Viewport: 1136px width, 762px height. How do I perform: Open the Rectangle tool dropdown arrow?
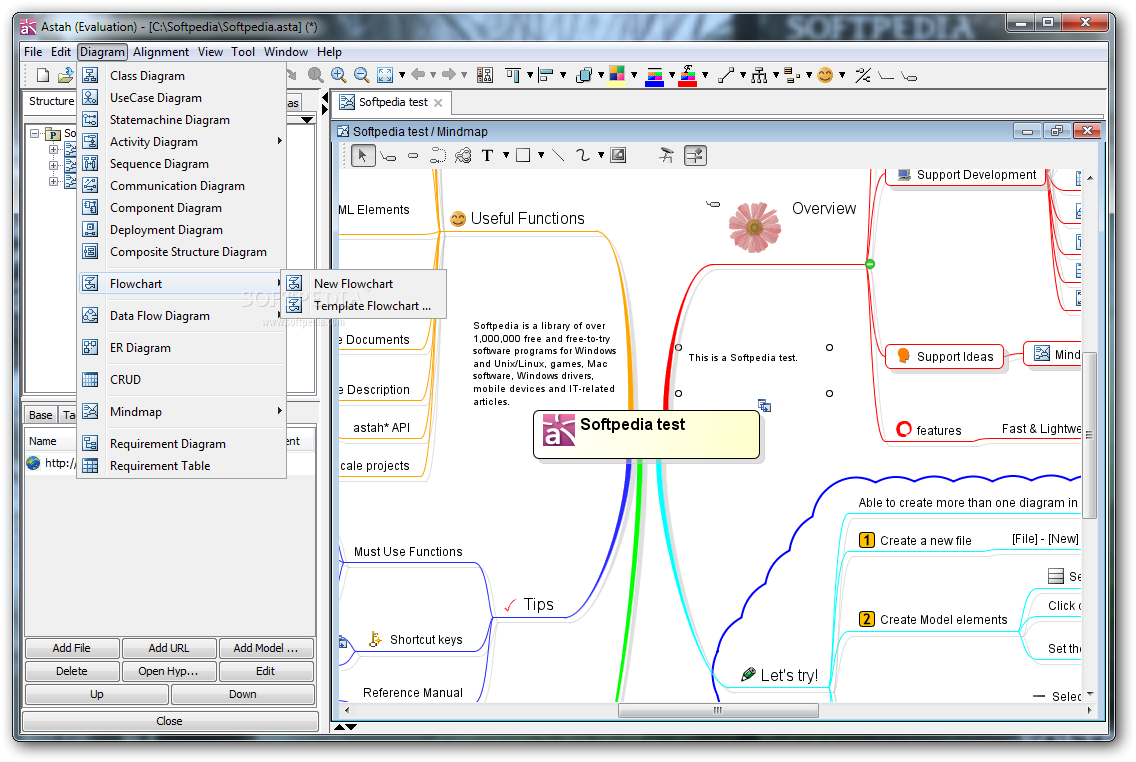pyautogui.click(x=541, y=156)
